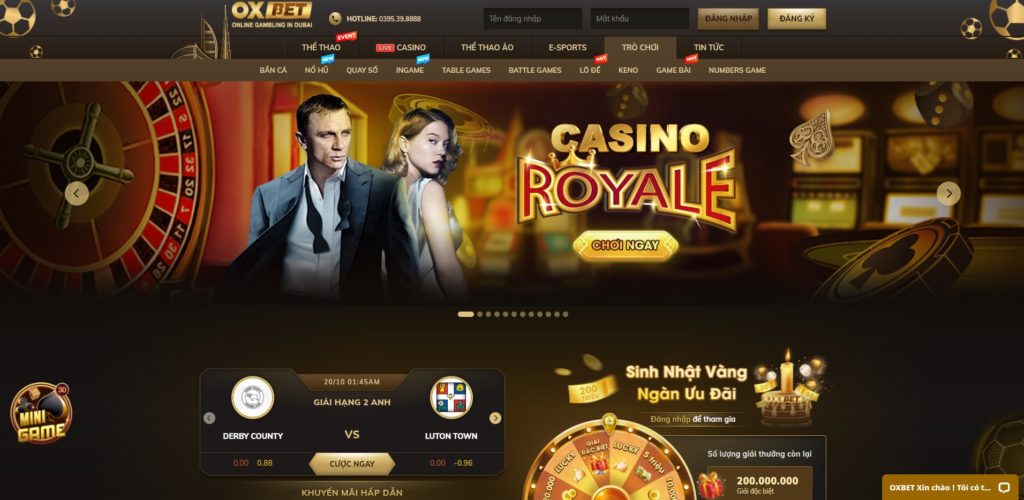
Task: Open the Mini Game floating icon
Action: coord(40,413)
